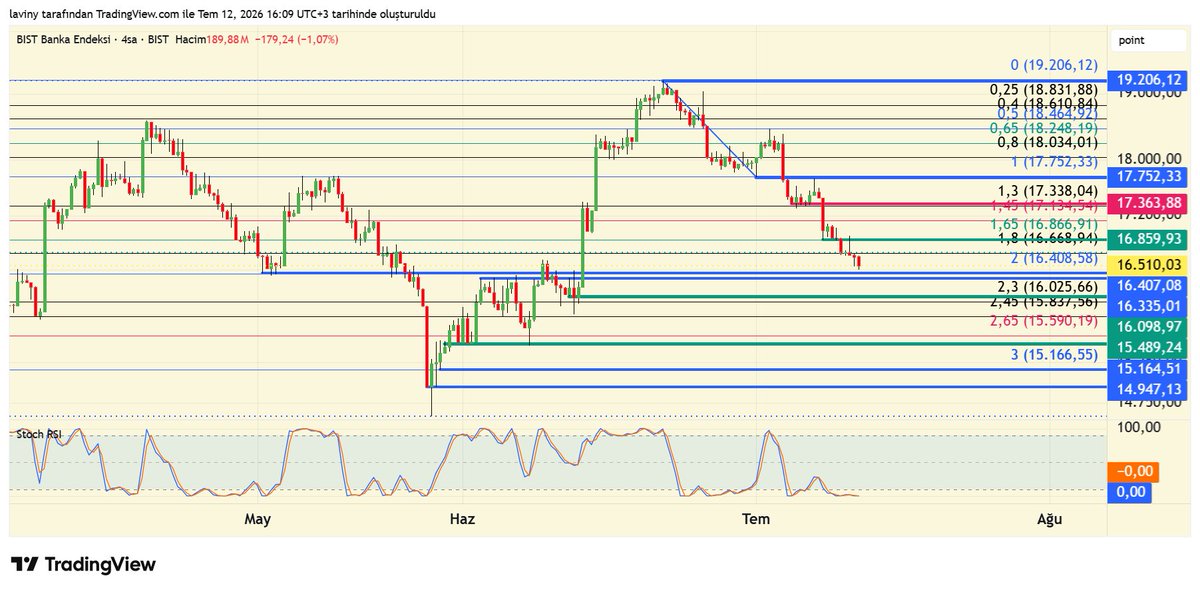Click the May label on time axis

click(258, 519)
